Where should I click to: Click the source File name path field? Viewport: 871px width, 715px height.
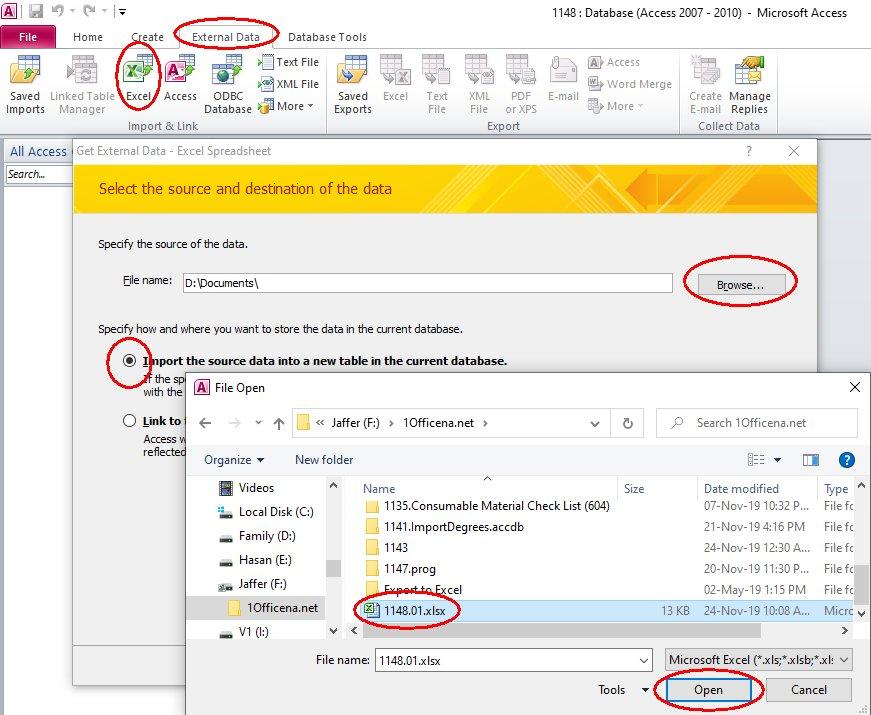coord(428,283)
